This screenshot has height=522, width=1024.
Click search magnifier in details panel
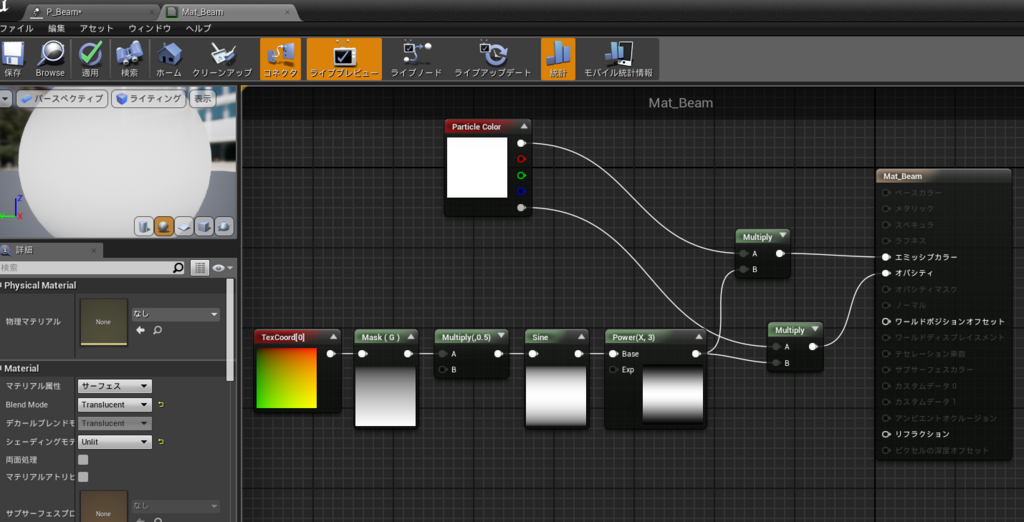pos(178,268)
